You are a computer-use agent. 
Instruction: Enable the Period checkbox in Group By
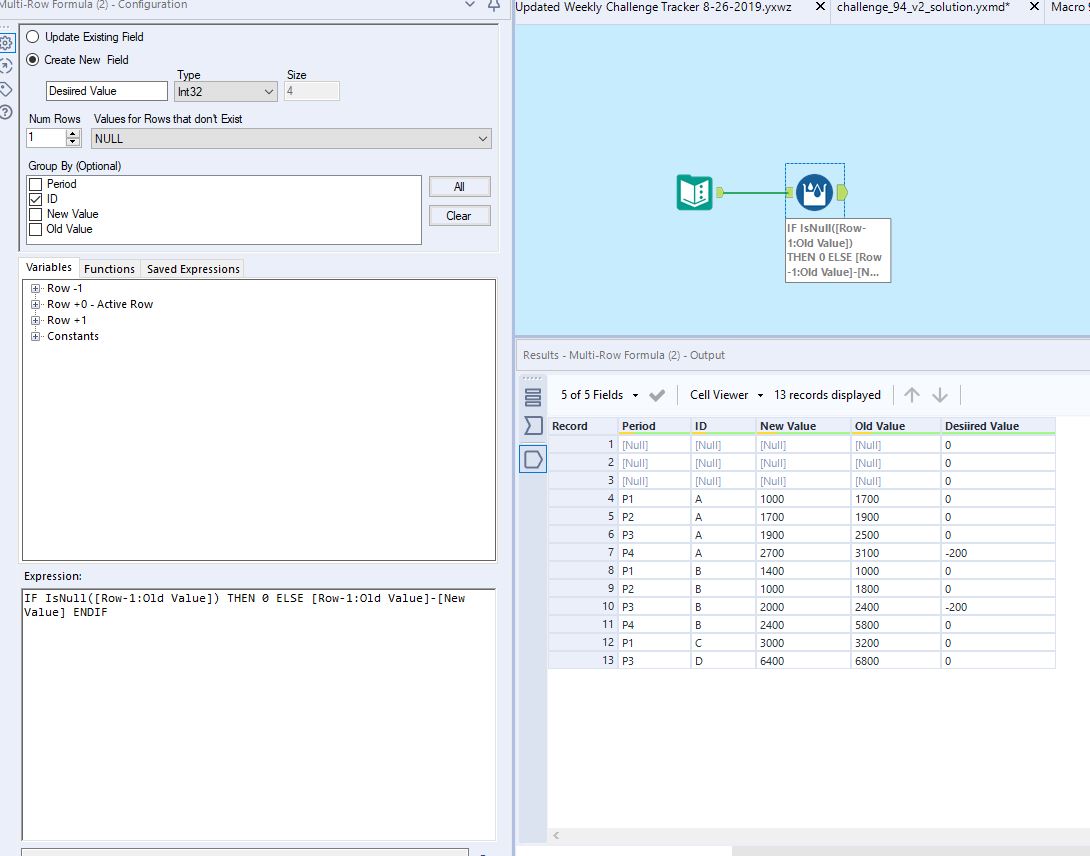pyautogui.click(x=38, y=183)
